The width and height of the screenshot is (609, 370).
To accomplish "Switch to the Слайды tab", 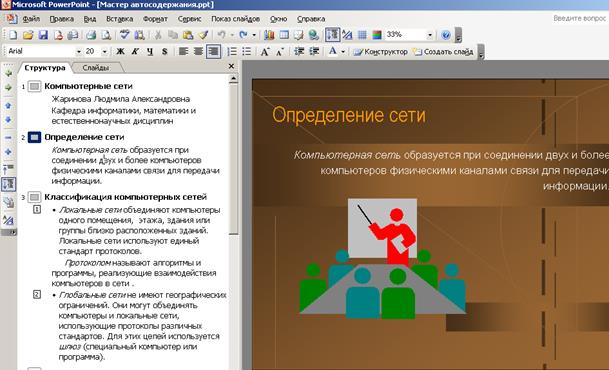I will 96,68.
